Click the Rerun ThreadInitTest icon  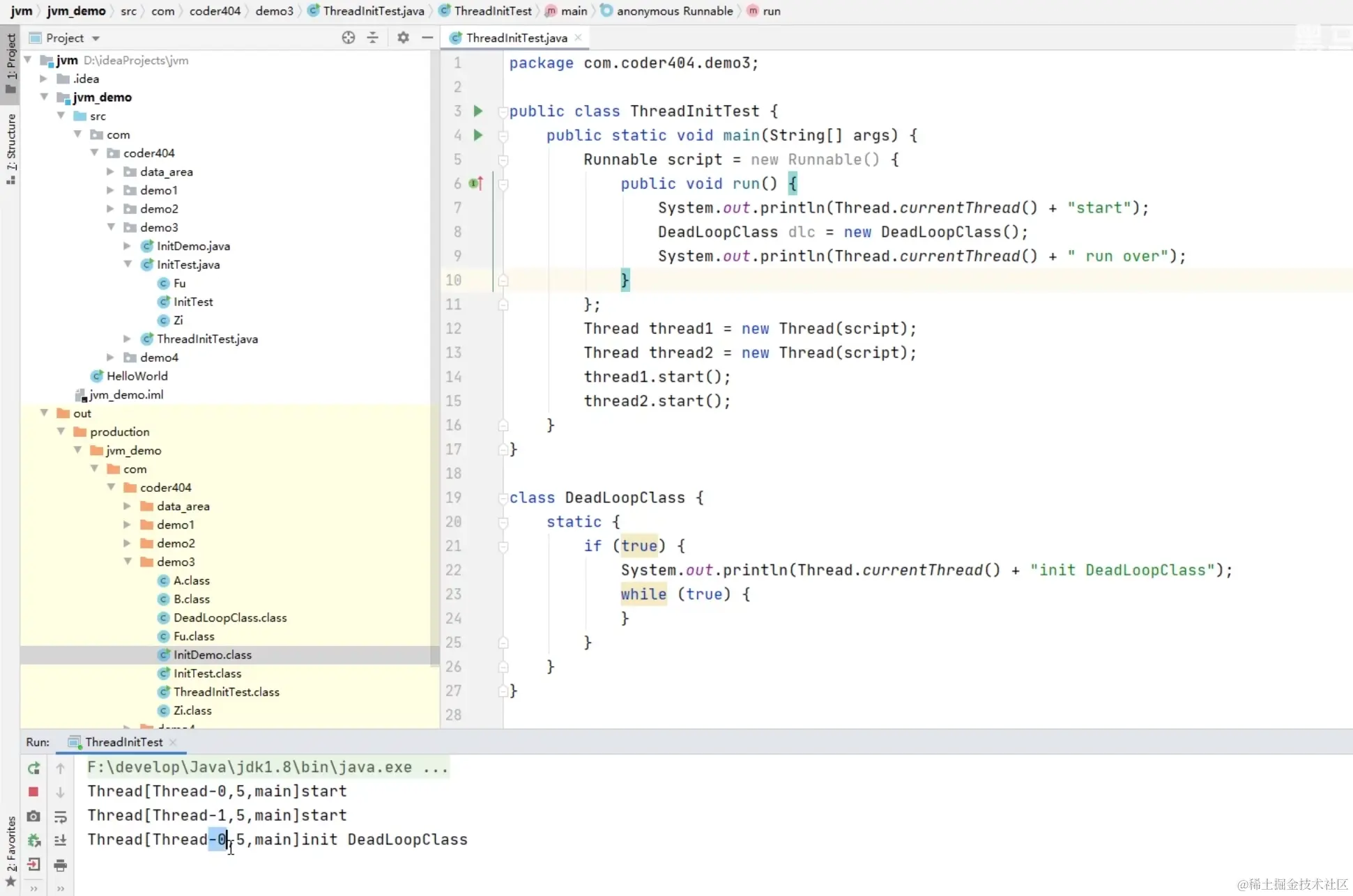point(33,768)
